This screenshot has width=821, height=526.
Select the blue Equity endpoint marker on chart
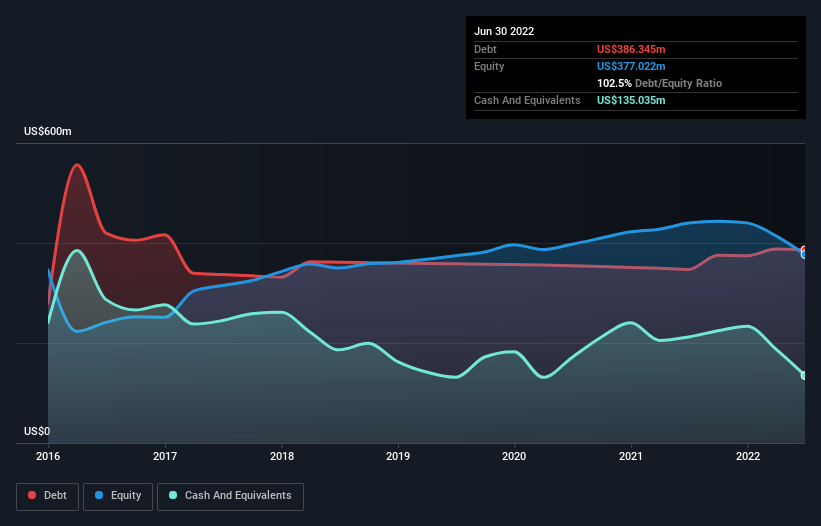804,254
